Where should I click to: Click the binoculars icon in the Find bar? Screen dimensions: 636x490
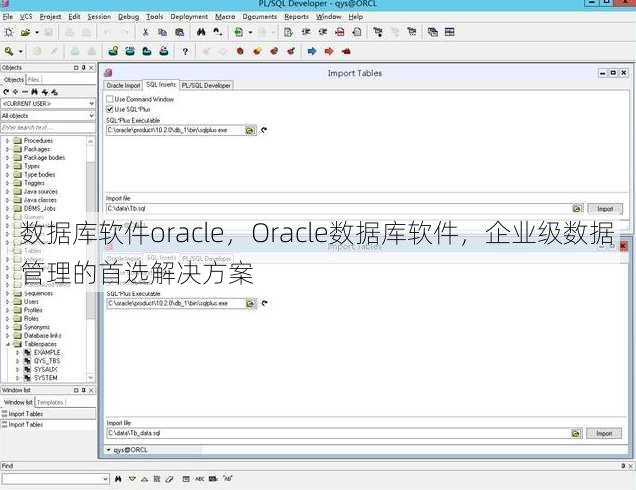click(118, 479)
